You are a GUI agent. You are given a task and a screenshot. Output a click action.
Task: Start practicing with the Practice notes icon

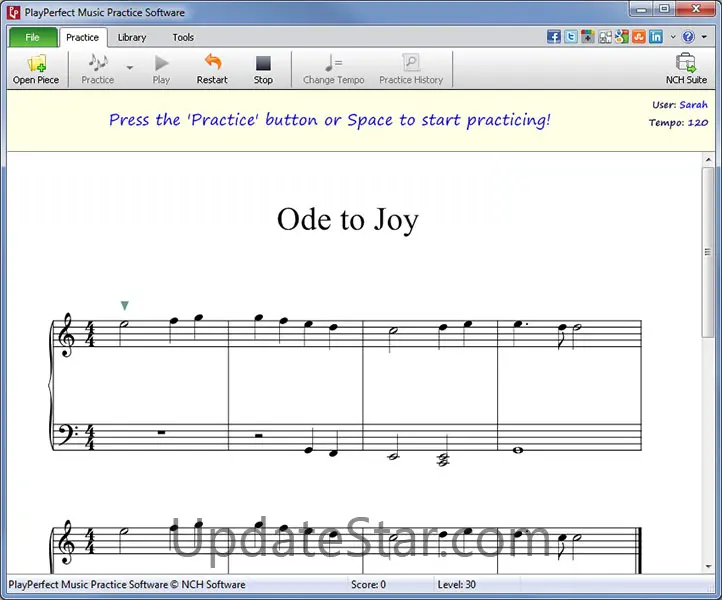[x=98, y=69]
